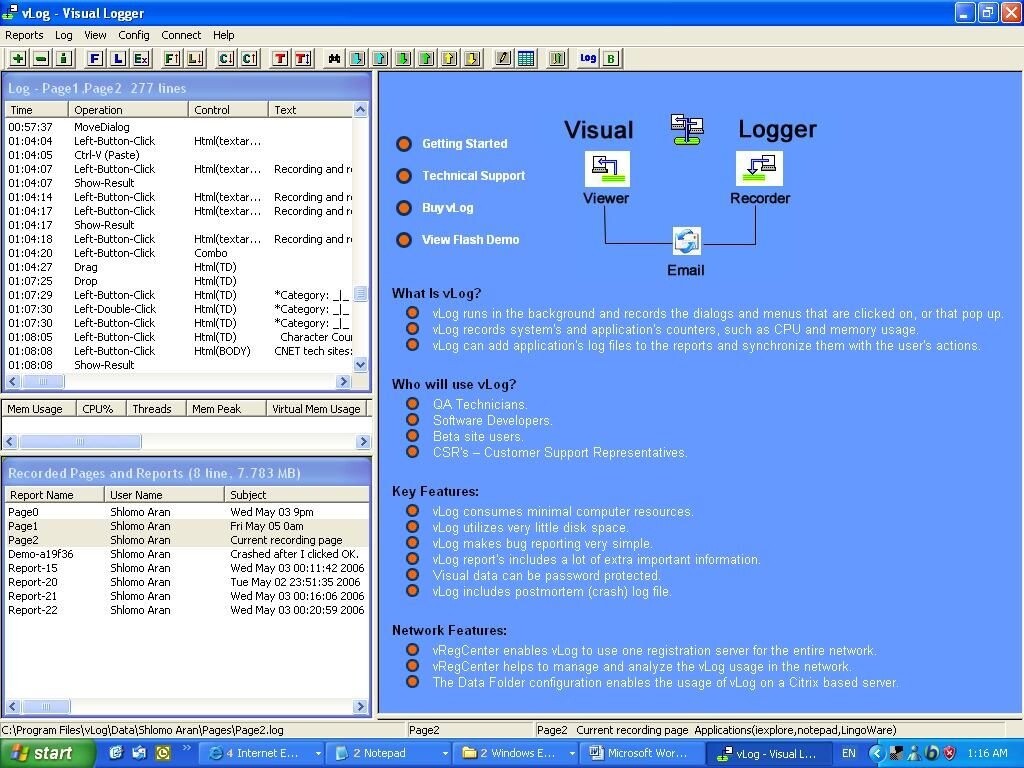
Task: Click the red 'T' with arrows icon
Action: 303,59
